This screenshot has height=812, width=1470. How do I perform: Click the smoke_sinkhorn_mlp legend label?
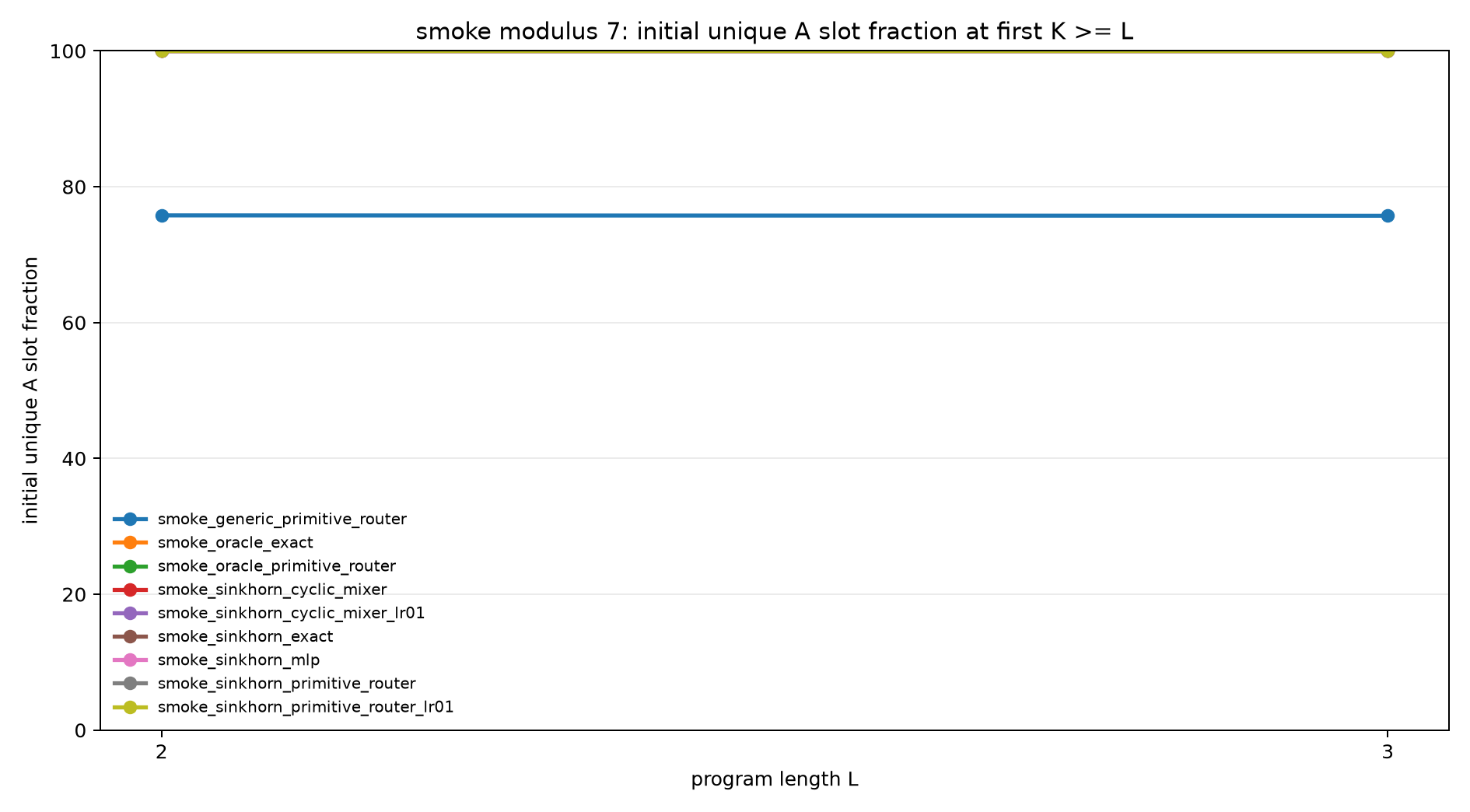(238, 660)
